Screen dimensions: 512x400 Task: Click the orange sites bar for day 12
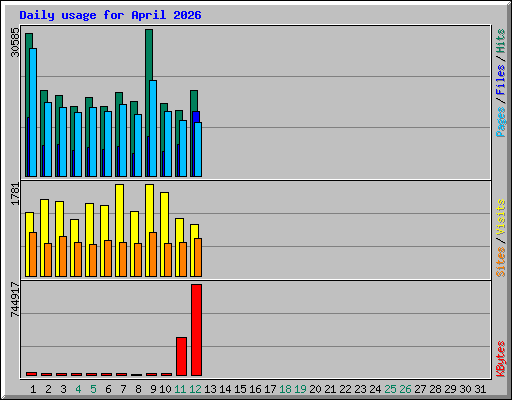point(198,257)
